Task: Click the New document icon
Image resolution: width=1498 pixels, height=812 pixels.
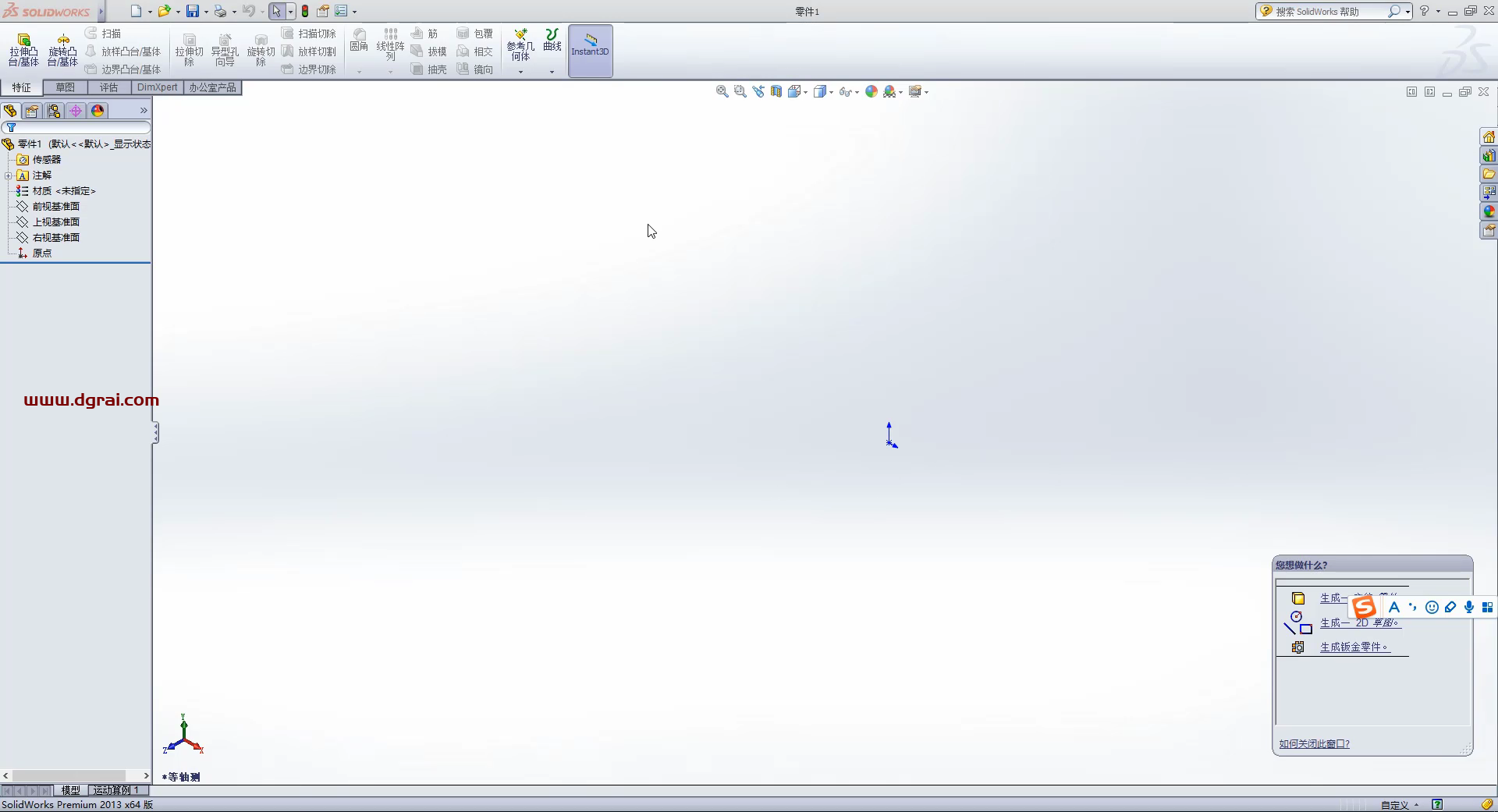Action: 136,11
